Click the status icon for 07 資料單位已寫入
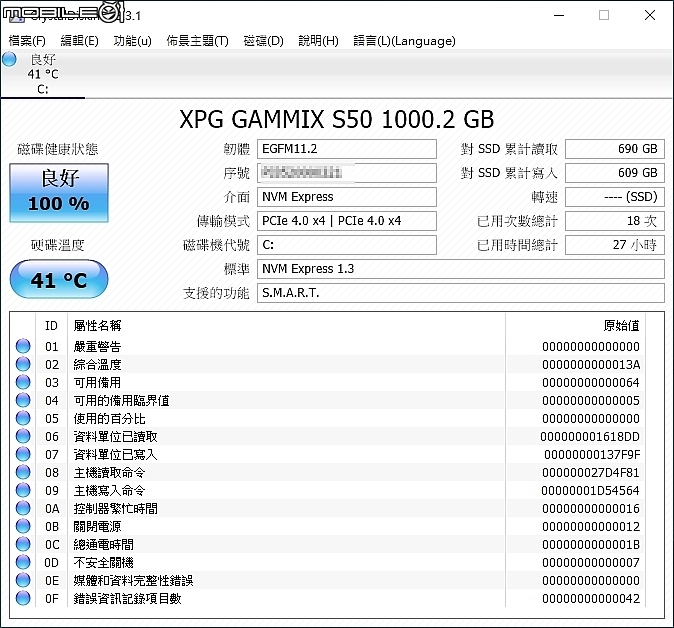Image resolution: width=674 pixels, height=628 pixels. click(23, 454)
